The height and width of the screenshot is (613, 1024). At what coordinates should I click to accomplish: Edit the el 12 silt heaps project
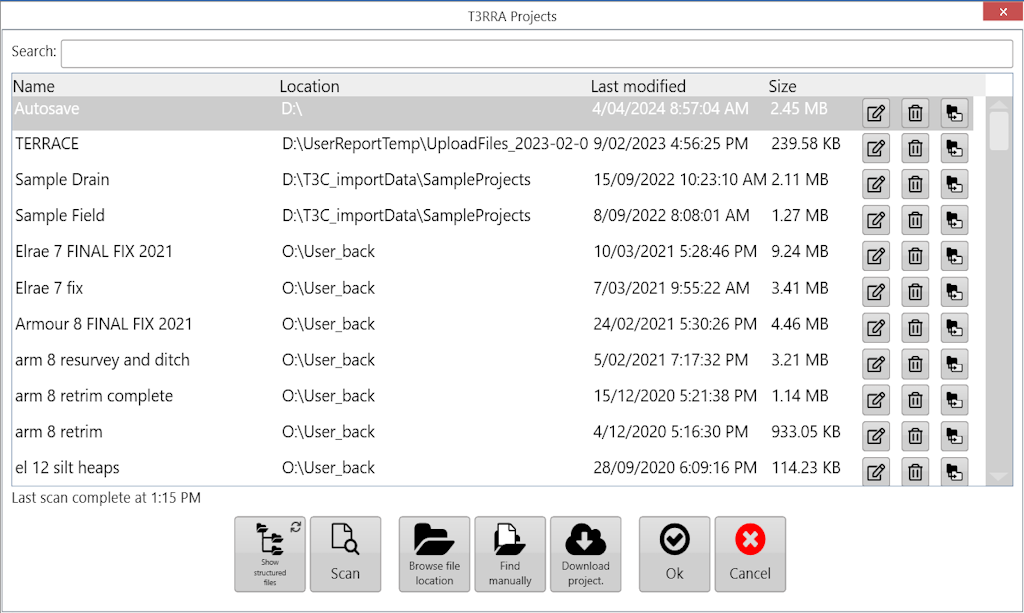pyautogui.click(x=876, y=471)
